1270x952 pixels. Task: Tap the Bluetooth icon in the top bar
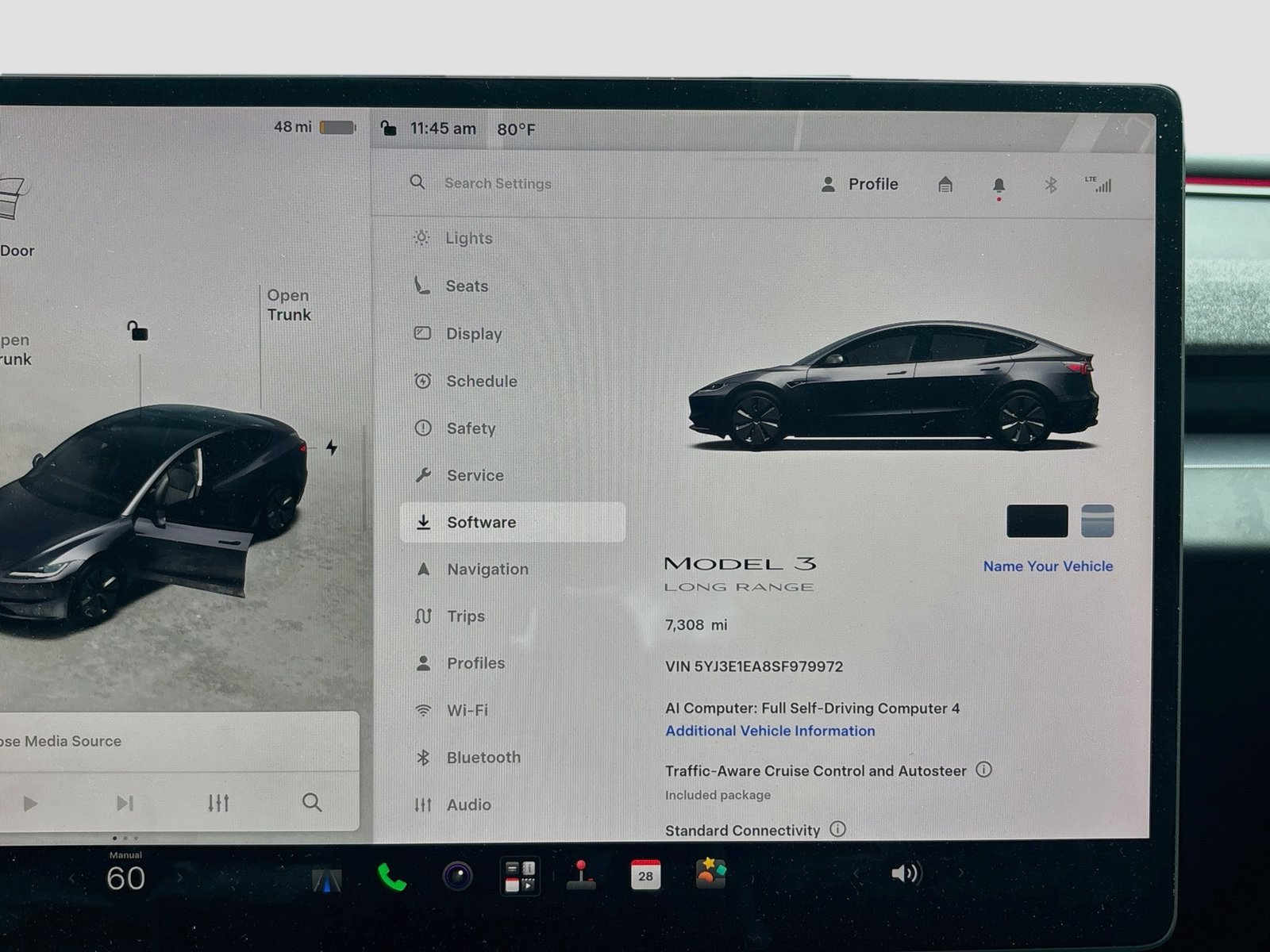(x=1050, y=185)
